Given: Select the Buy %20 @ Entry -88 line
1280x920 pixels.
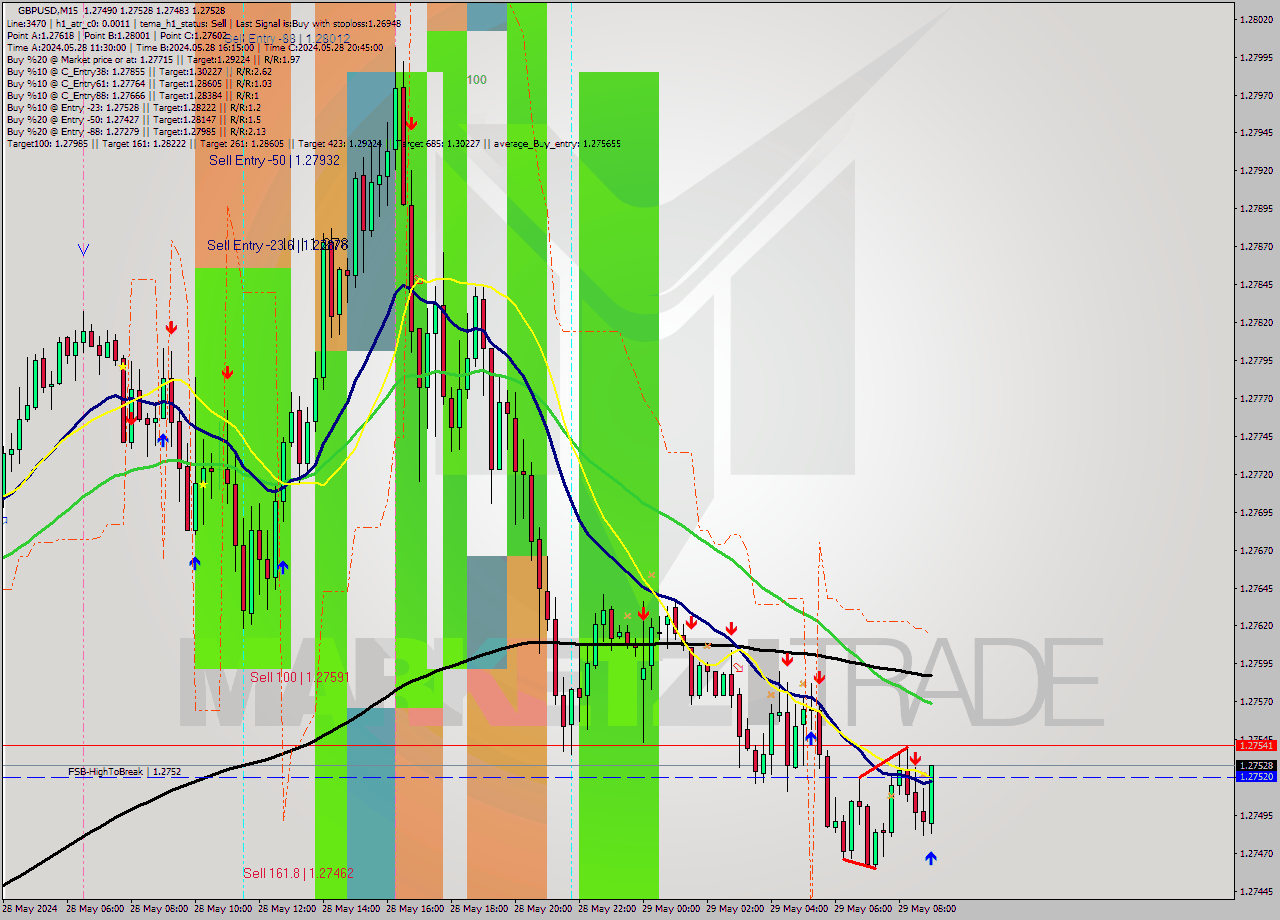Looking at the screenshot, I should (x=135, y=131).
